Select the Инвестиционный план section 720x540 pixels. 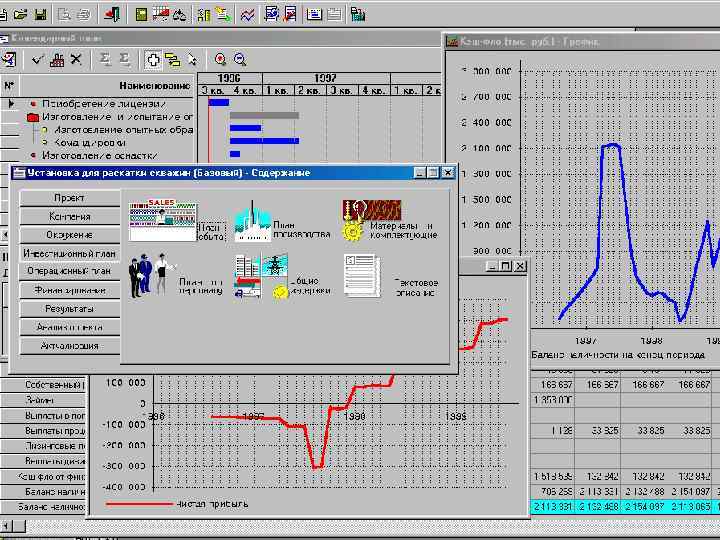pos(70,253)
